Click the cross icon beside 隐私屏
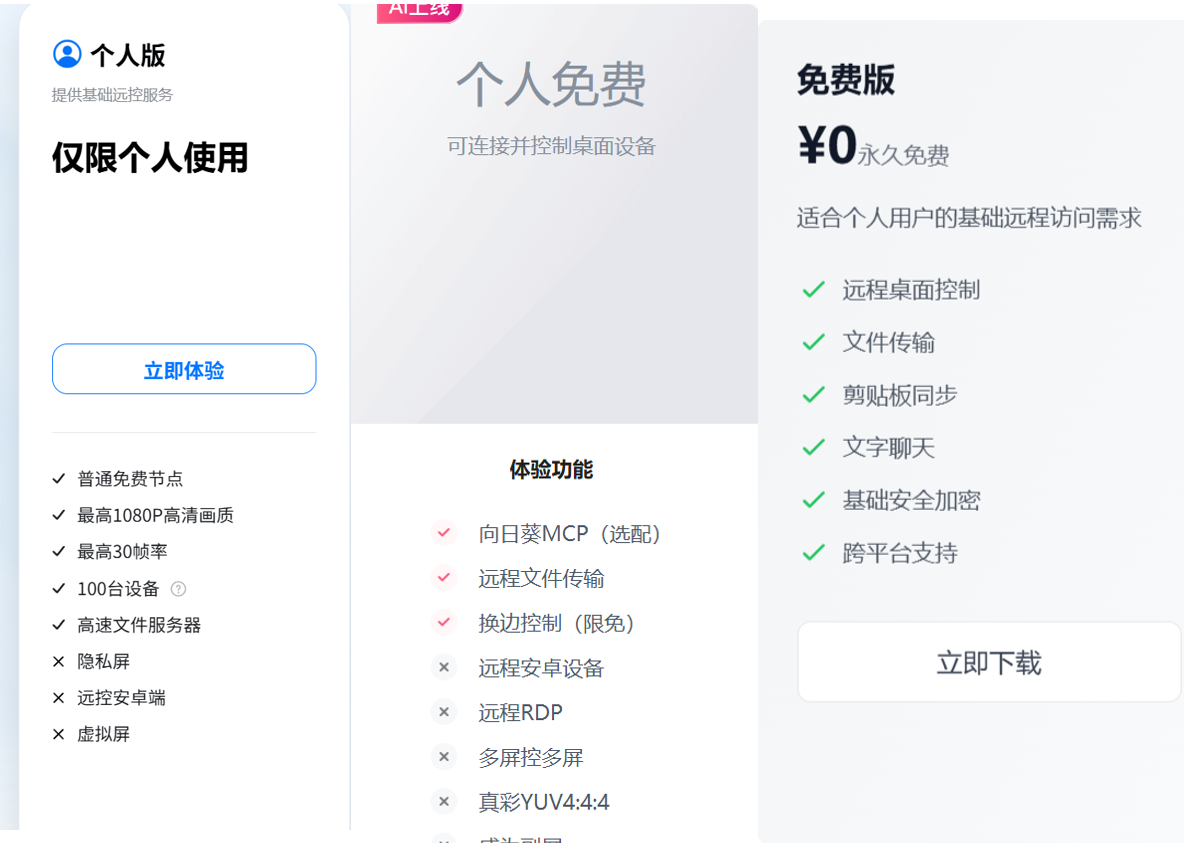The height and width of the screenshot is (843, 1184). tap(59, 662)
